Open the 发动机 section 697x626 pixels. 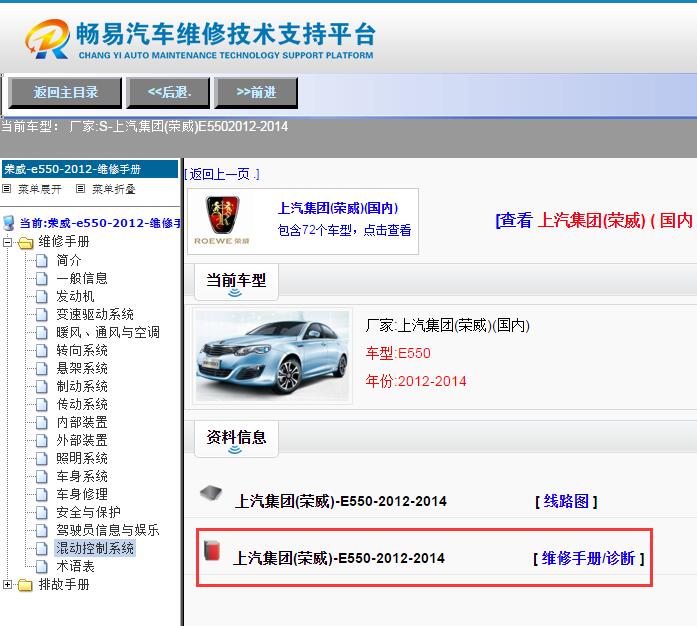click(75, 296)
